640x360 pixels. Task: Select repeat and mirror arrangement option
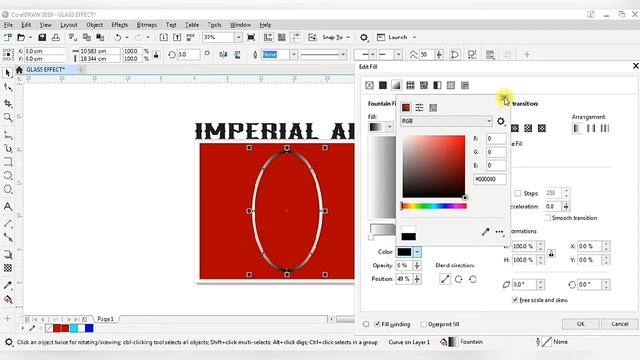click(591, 129)
